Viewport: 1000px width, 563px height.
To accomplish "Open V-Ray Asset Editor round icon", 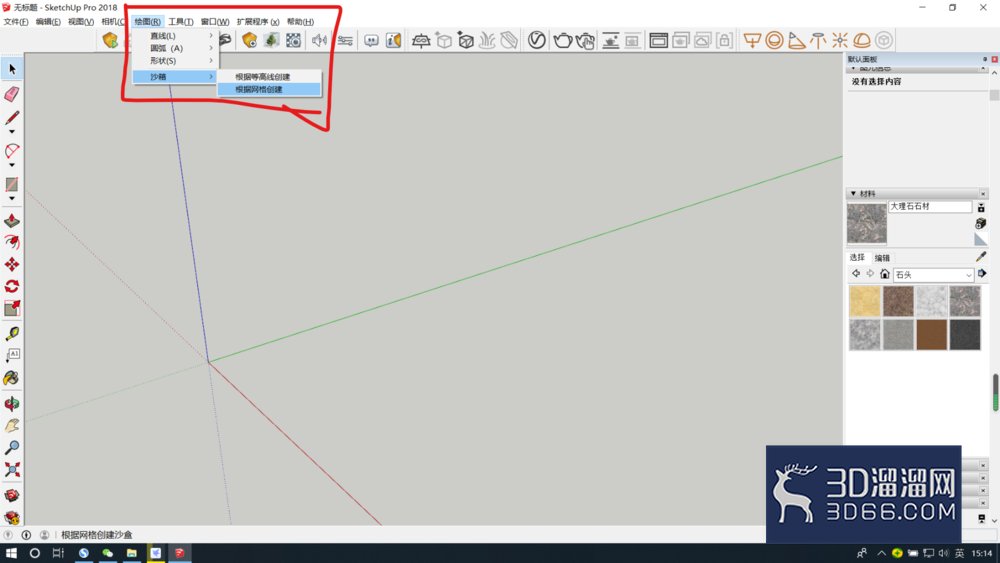I will click(x=536, y=40).
